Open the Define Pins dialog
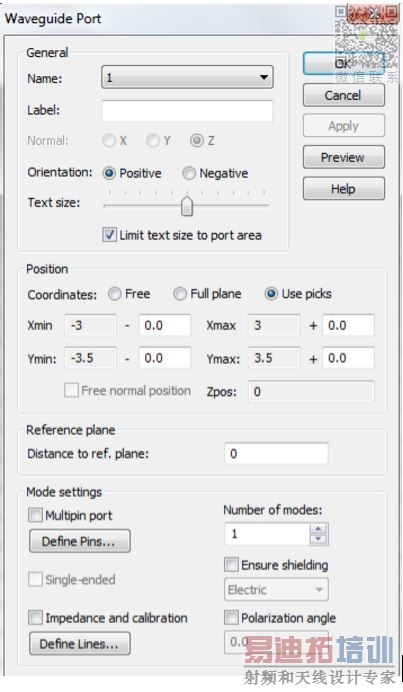403x692 pixels. [x=79, y=541]
